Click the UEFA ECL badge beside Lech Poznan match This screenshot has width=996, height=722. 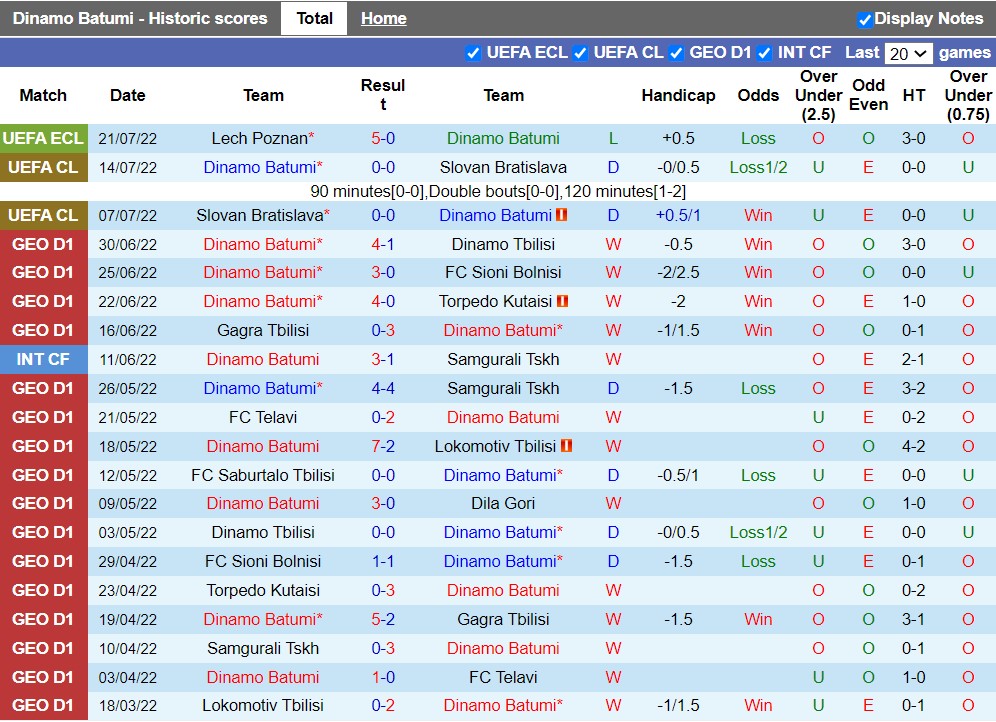44,138
